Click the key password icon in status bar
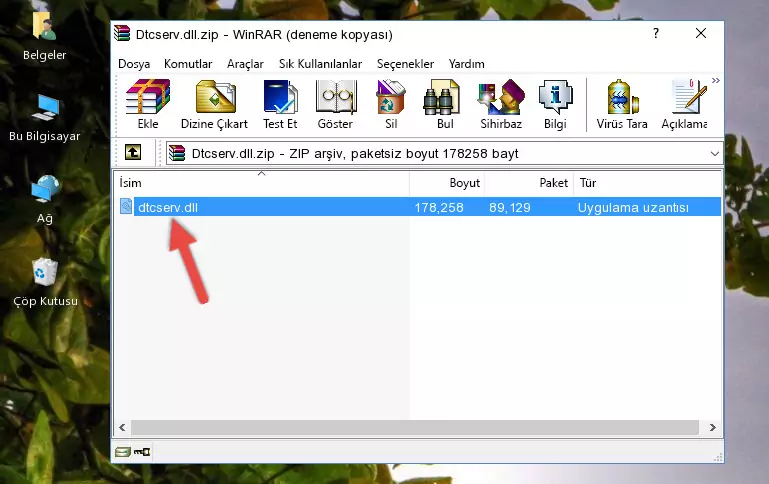The width and height of the screenshot is (769, 484). click(142, 452)
